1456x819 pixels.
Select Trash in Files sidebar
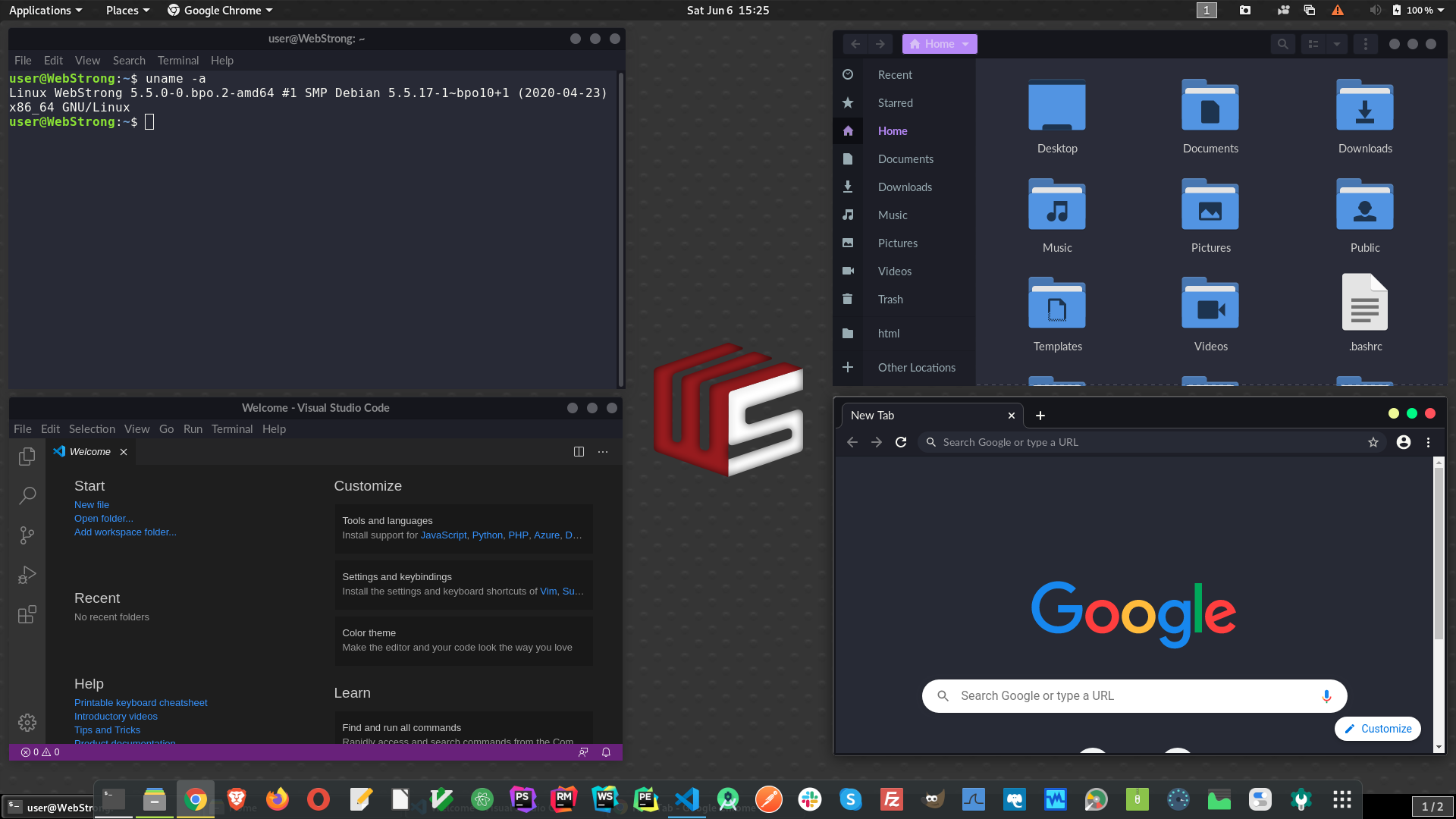[x=904, y=300]
